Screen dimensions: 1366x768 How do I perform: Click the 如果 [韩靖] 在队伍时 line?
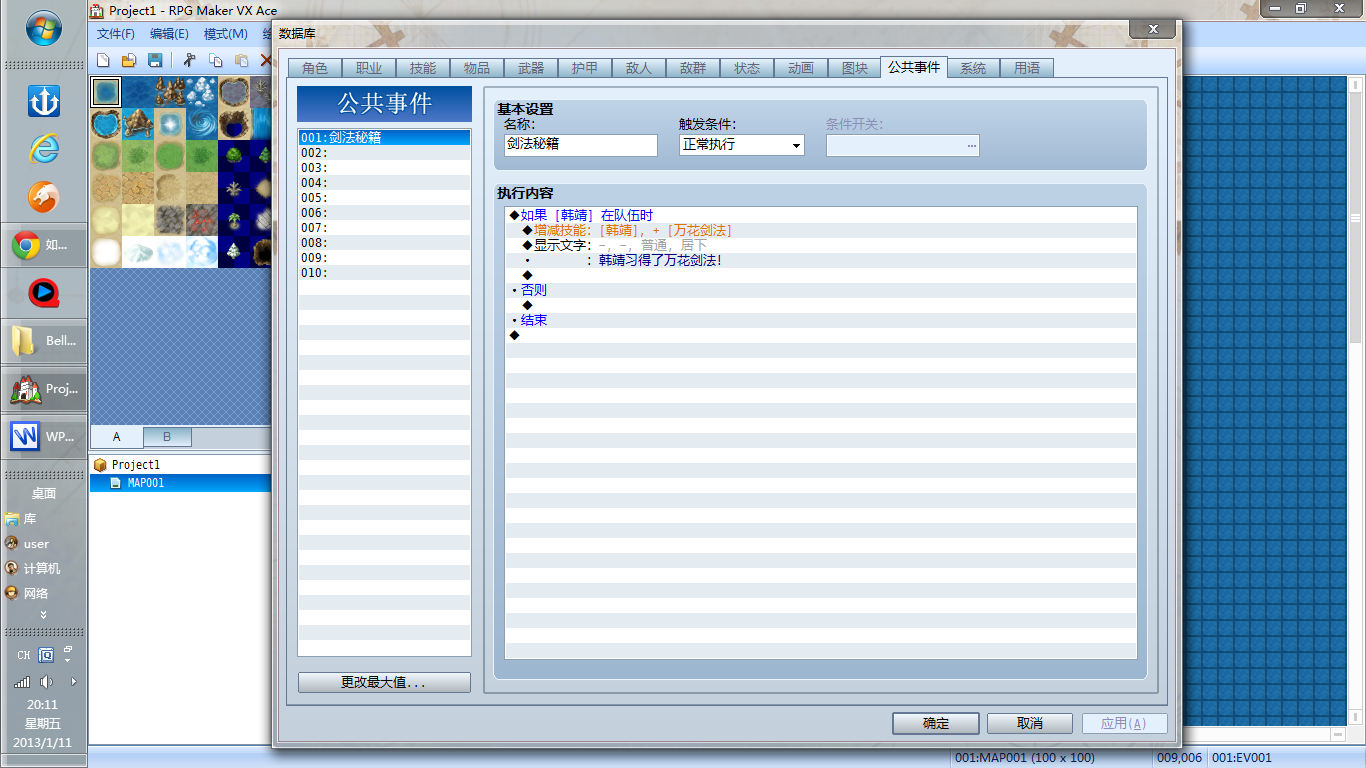coord(821,215)
